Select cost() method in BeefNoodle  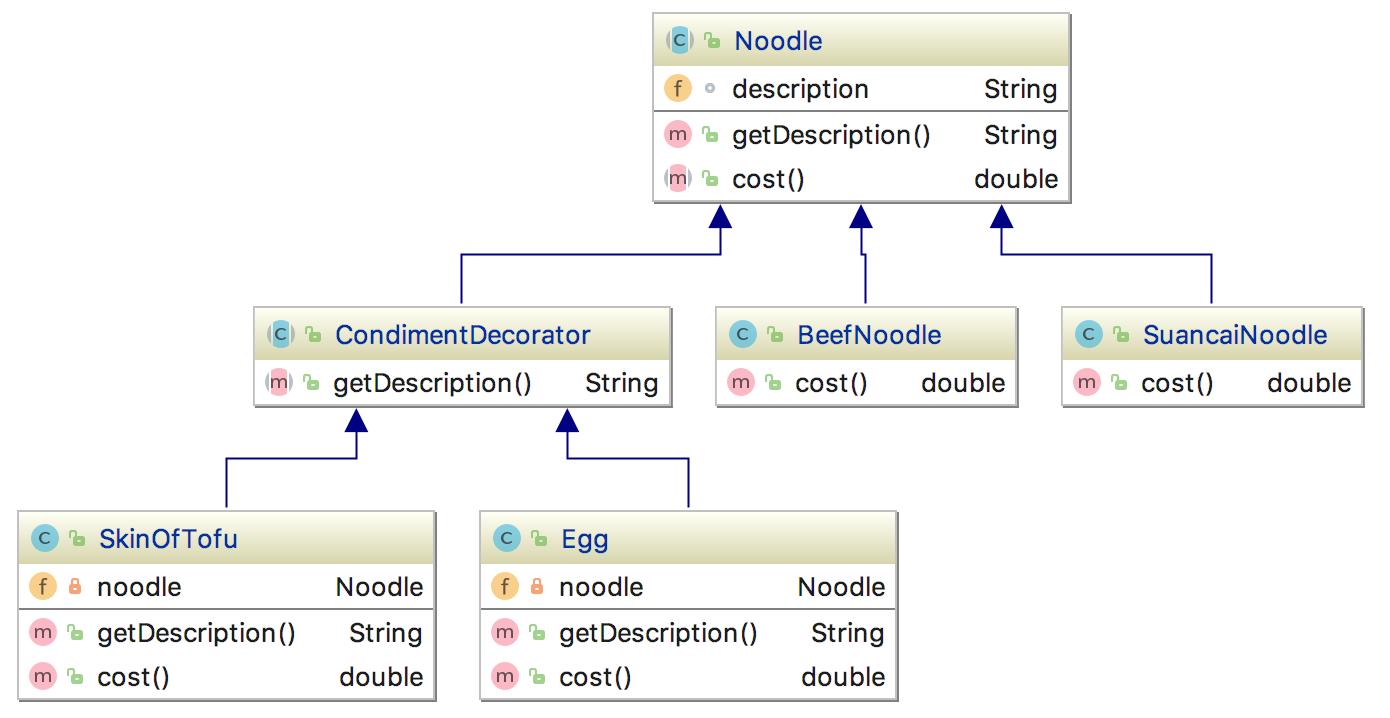[x=831, y=383]
